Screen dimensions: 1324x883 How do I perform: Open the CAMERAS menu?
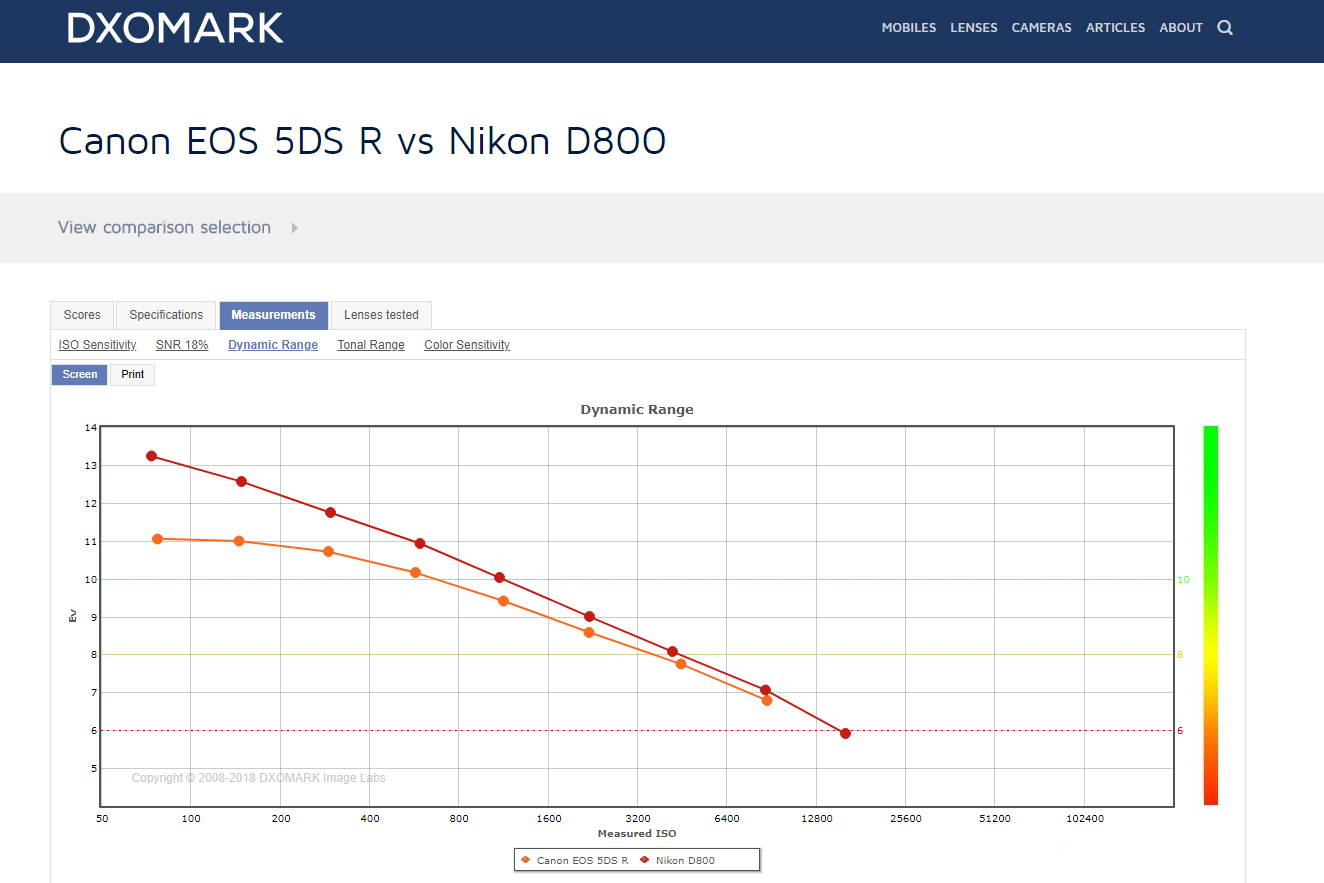1042,28
